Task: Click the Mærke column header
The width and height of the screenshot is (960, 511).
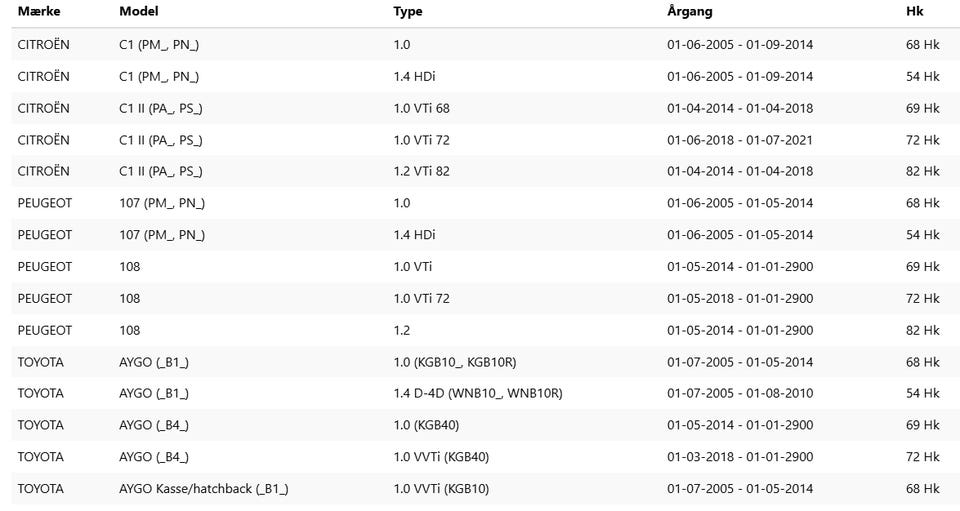Action: 39,12
